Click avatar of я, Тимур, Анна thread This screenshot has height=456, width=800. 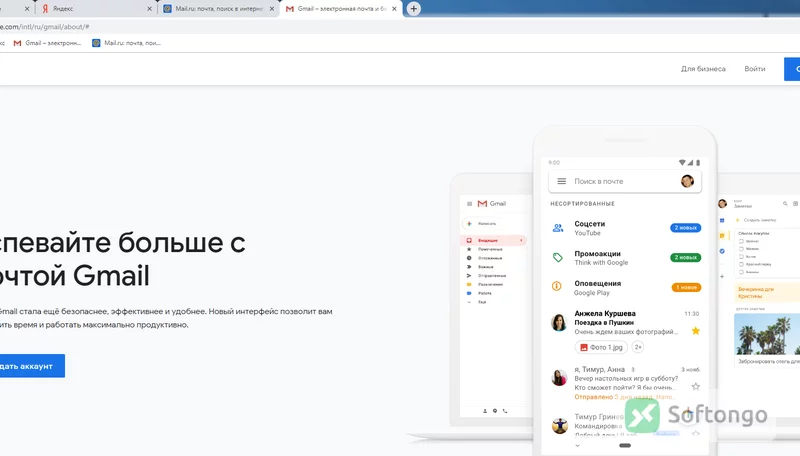[x=559, y=378]
